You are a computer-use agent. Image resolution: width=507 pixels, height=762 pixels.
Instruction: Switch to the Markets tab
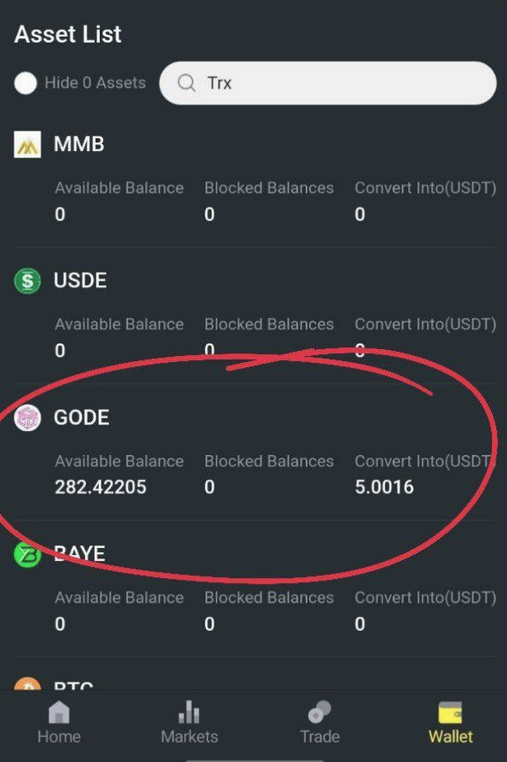190,722
